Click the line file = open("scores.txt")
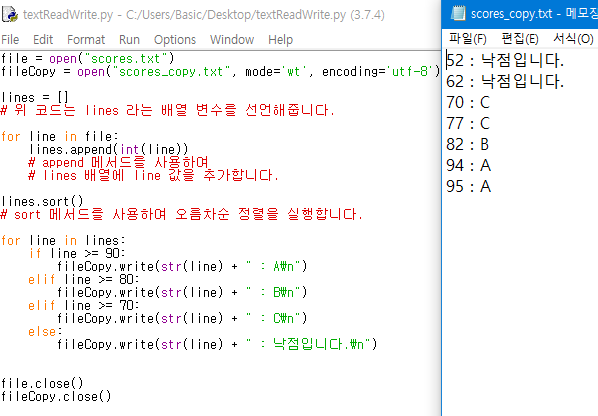 [87, 59]
